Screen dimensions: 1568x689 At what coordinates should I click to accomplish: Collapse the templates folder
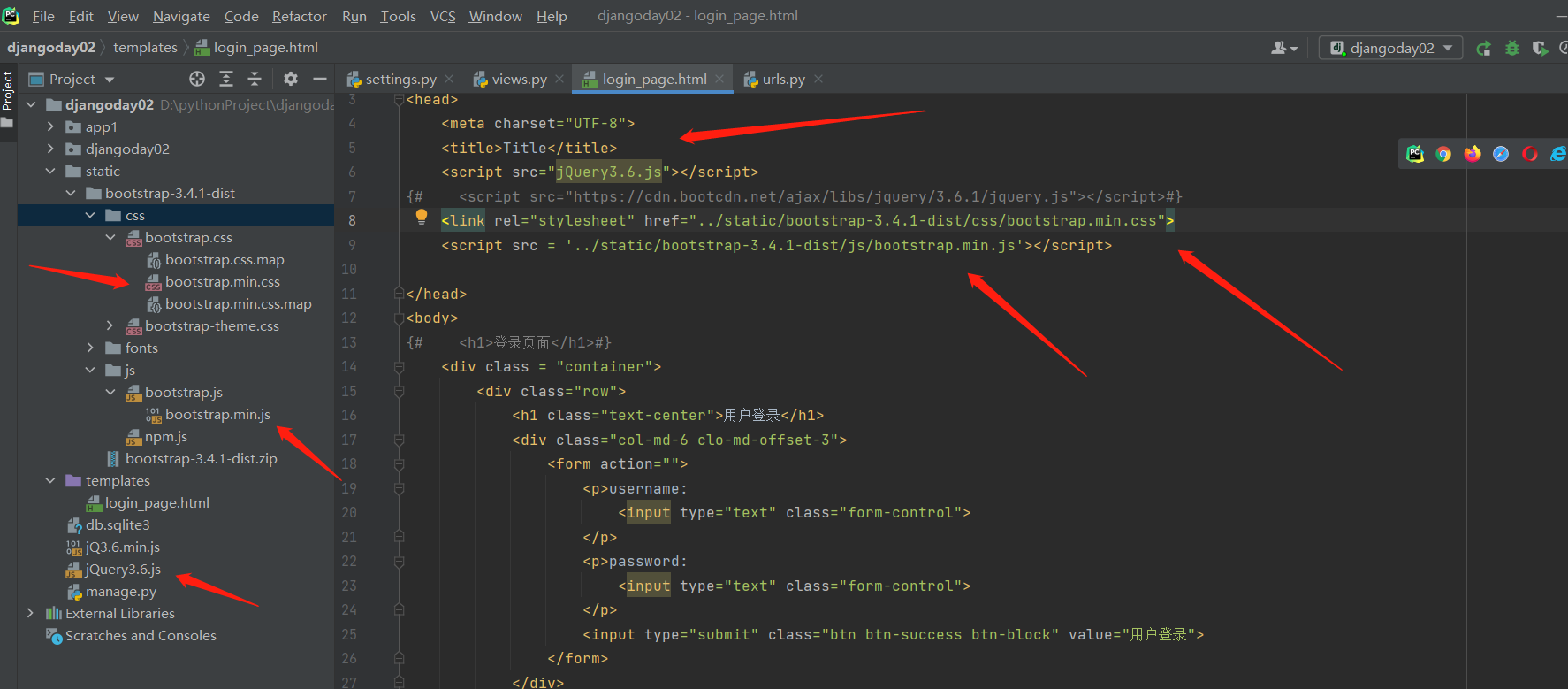point(51,480)
